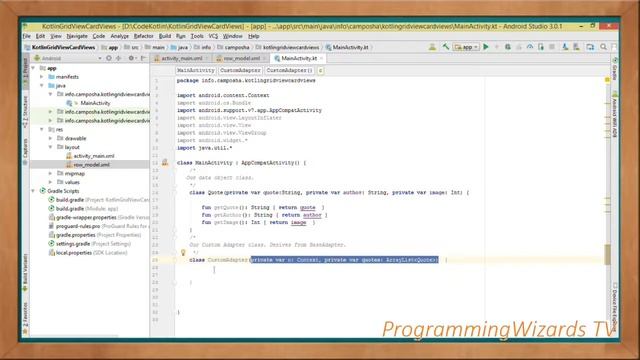Screen dimensions: 640x360
Task: Toggle the Captures tool window side tab
Action: (26, 151)
